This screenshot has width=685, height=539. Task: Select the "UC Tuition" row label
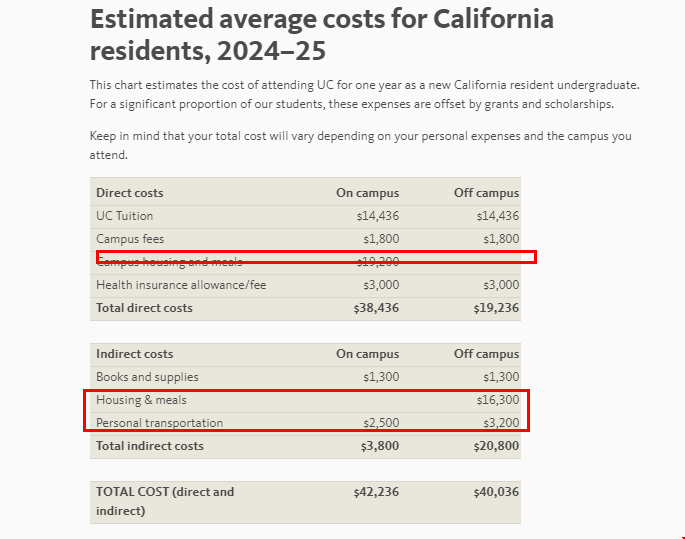[125, 216]
